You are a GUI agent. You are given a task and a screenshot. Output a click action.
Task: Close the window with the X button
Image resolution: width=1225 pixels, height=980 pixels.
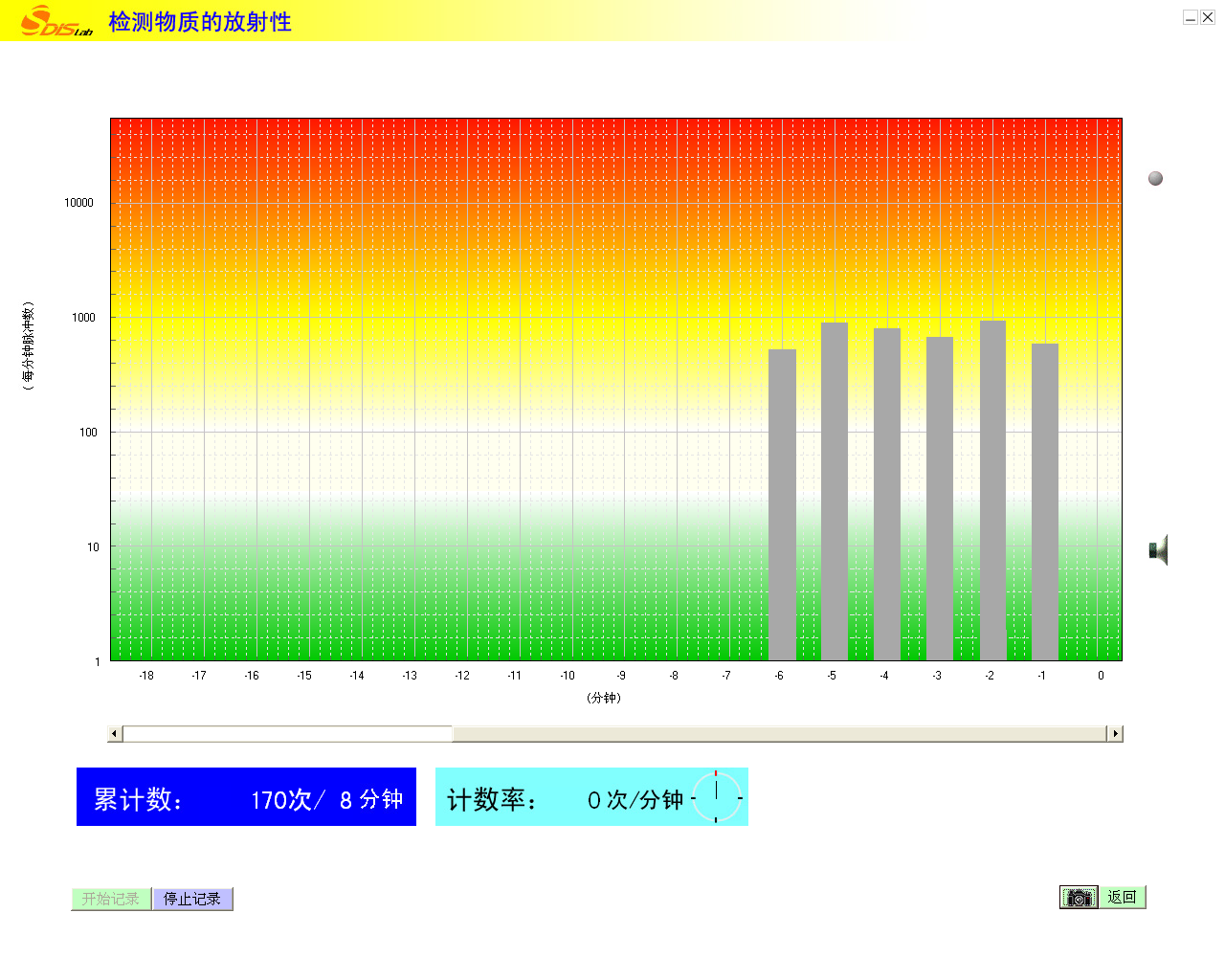1208,17
